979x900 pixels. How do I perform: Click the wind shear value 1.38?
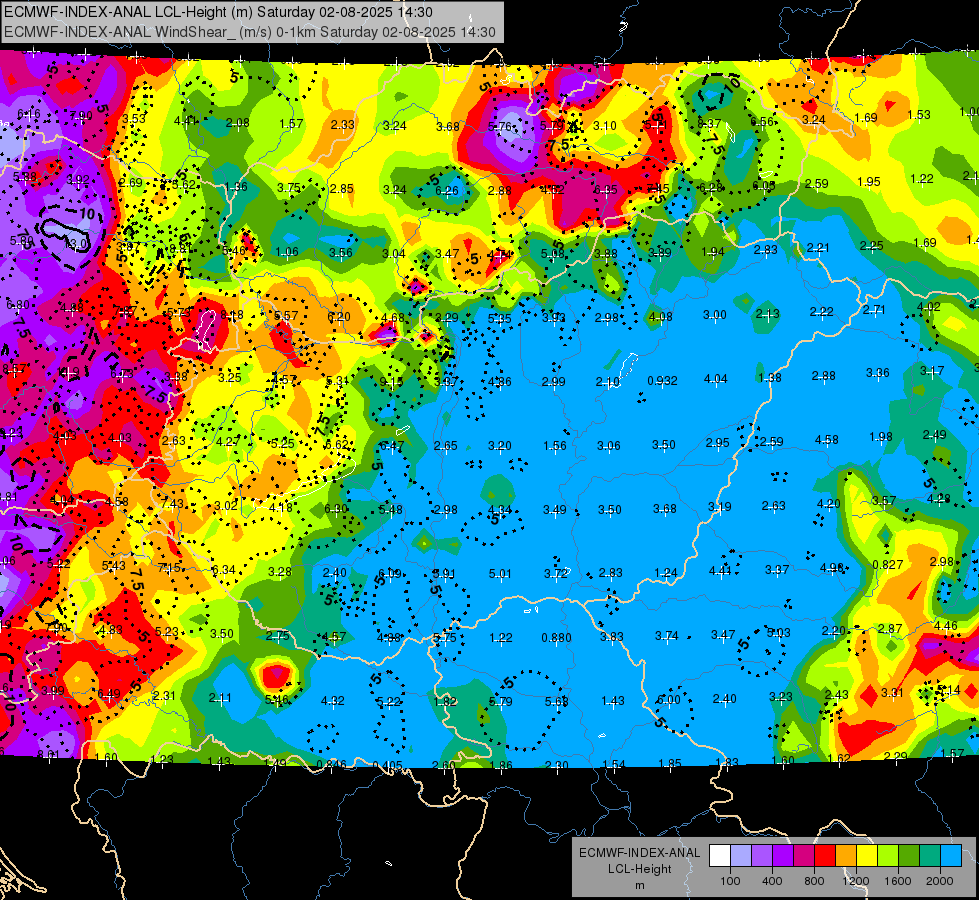tap(769, 377)
